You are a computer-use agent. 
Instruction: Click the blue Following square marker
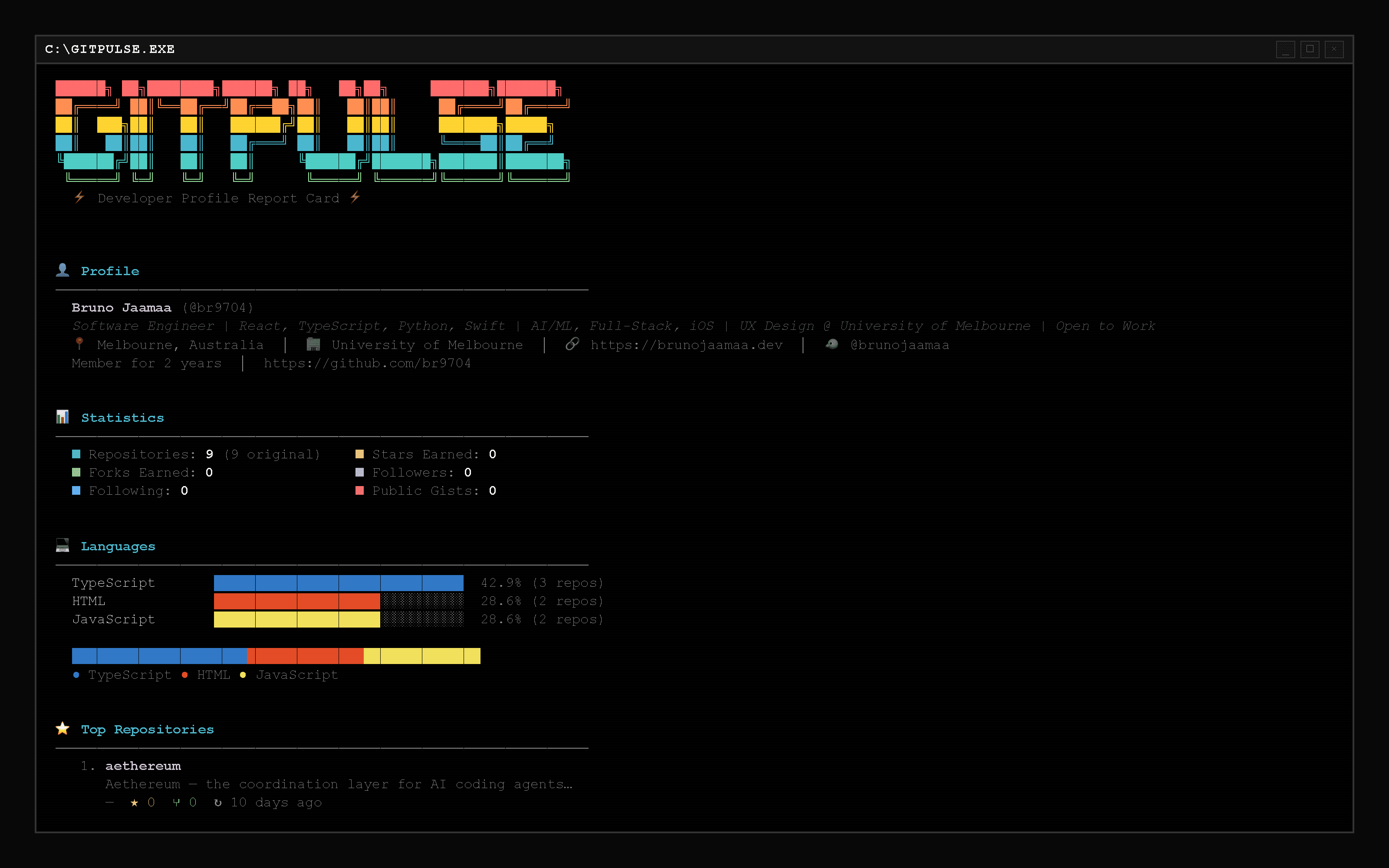[x=76, y=491]
